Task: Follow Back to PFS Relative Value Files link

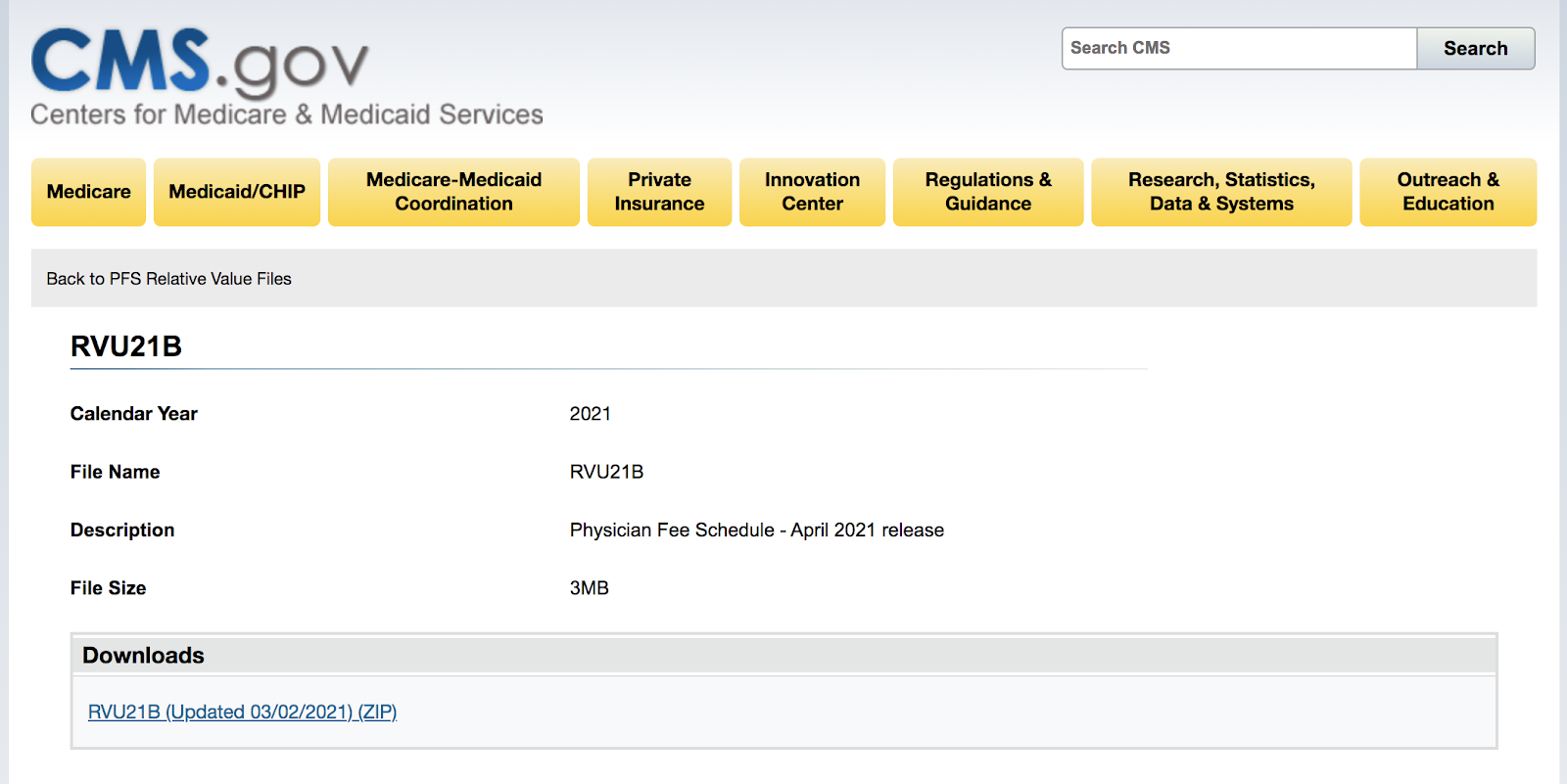Action: click(169, 279)
